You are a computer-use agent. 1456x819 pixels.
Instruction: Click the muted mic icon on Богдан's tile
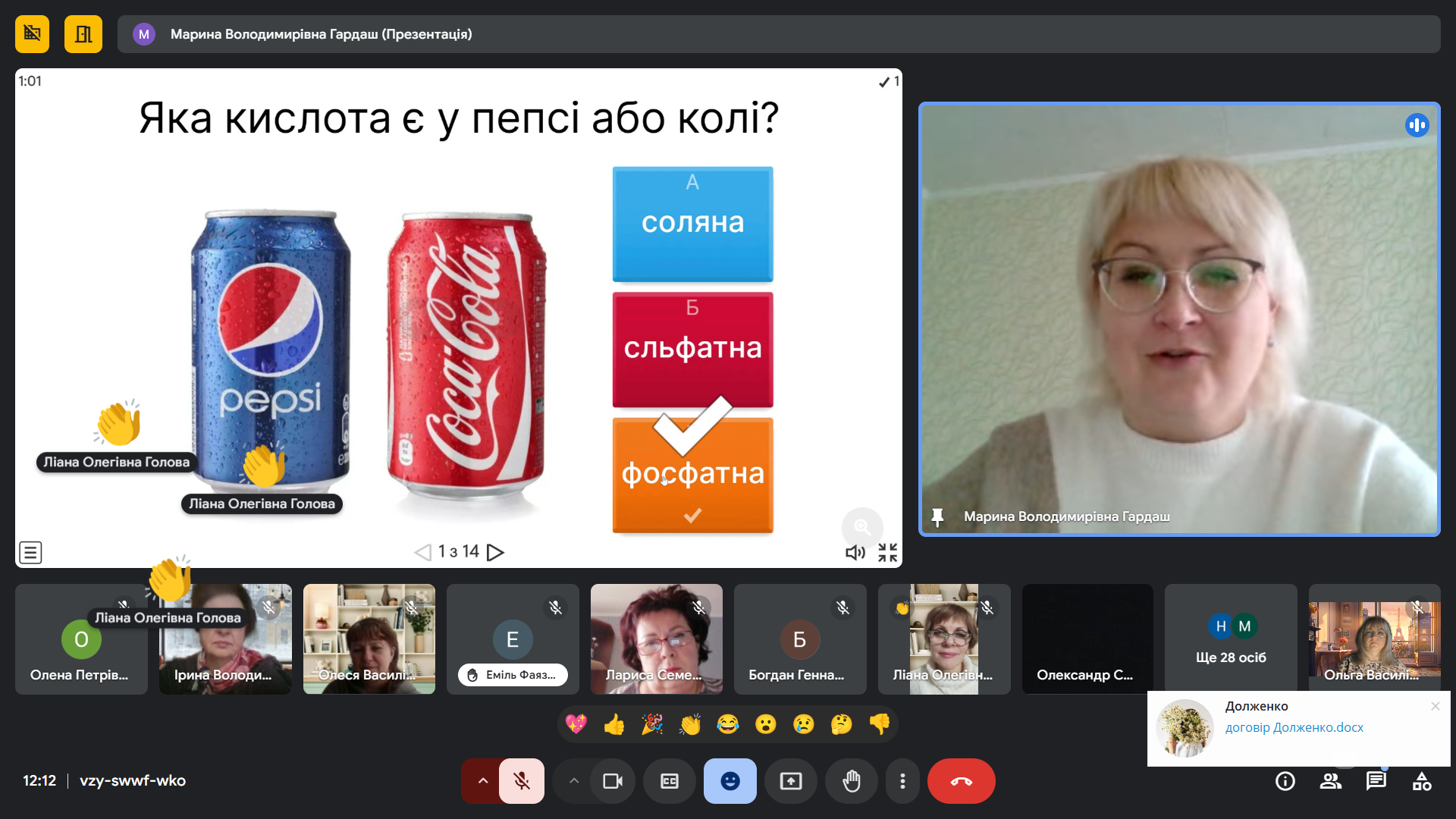pos(843,607)
